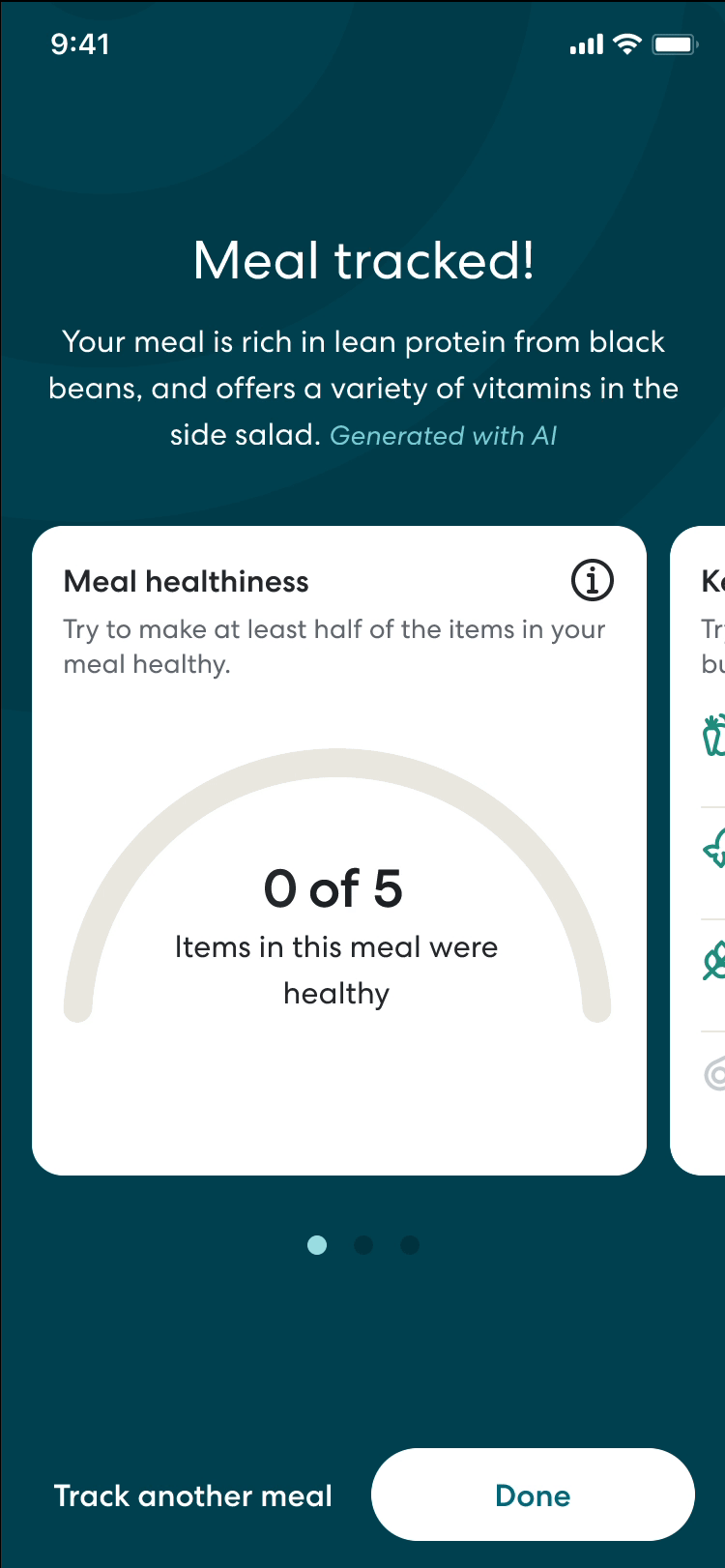Tap the Meal healthiness card title

coord(187,582)
